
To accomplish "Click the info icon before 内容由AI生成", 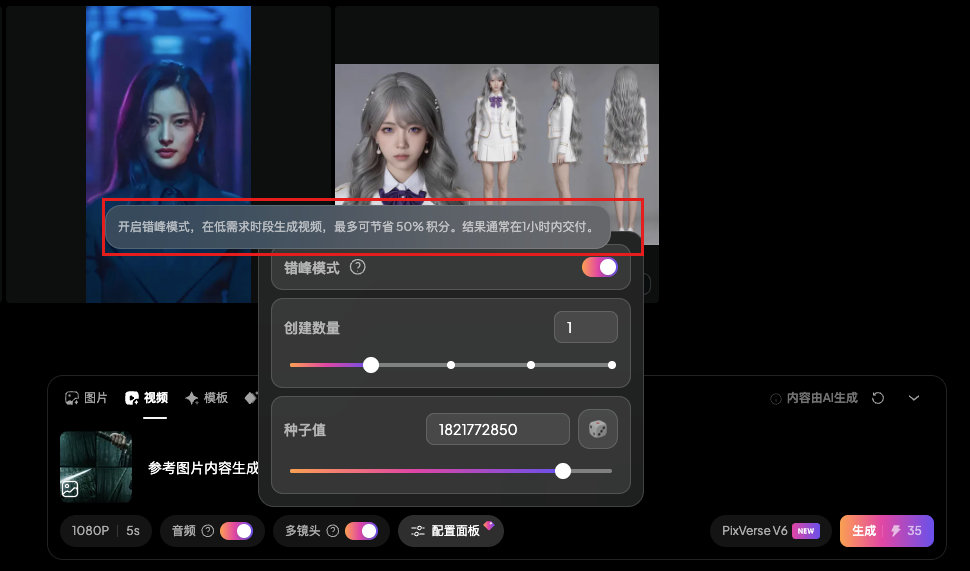I will [775, 399].
